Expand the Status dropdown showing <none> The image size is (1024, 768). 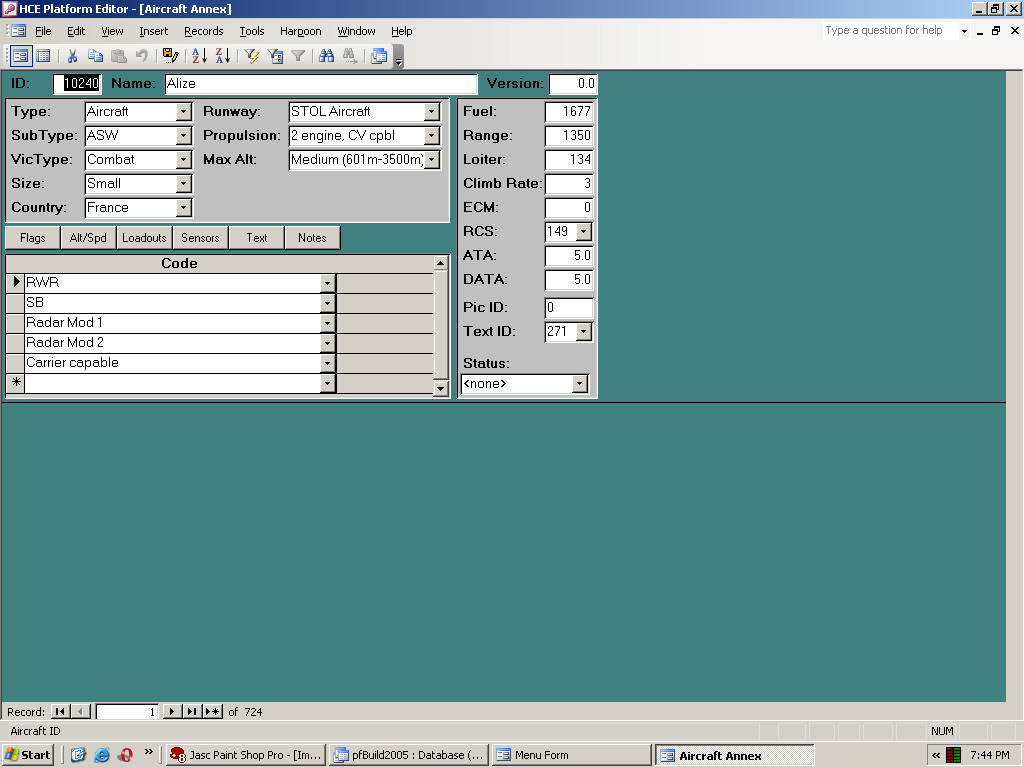[x=579, y=384]
